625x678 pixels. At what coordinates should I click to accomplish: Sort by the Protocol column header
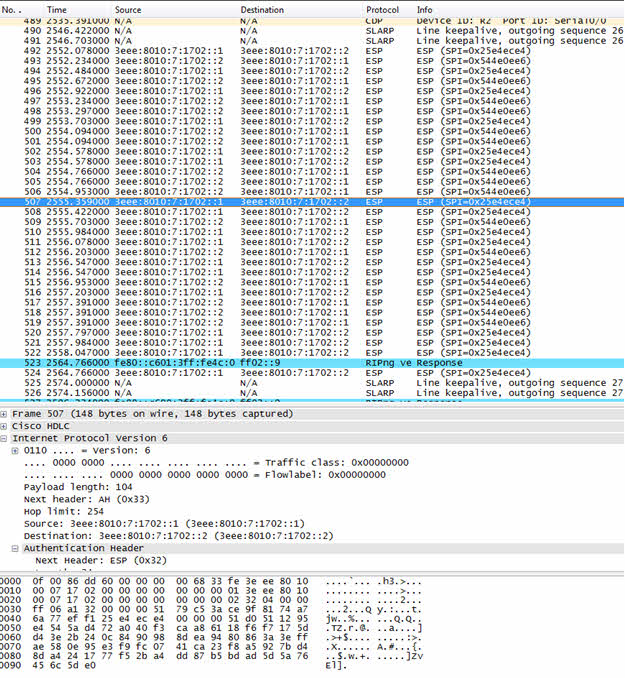[x=382, y=10]
